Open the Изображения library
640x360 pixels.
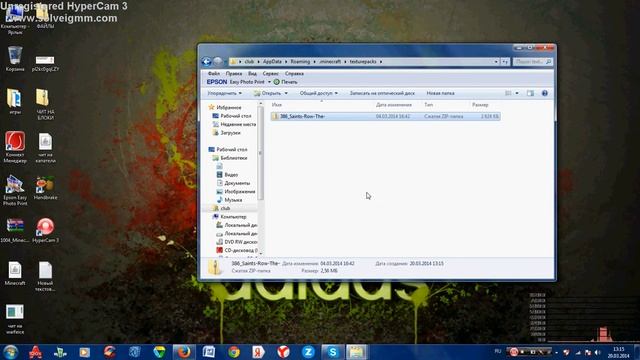pos(240,191)
